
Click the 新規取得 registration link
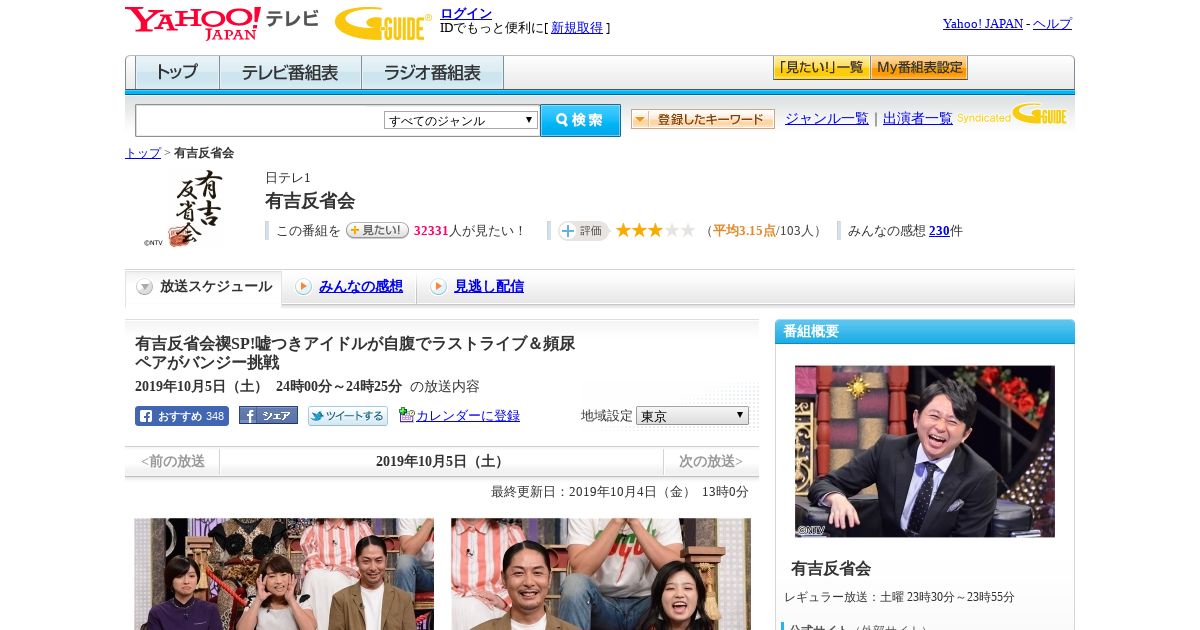[x=577, y=28]
